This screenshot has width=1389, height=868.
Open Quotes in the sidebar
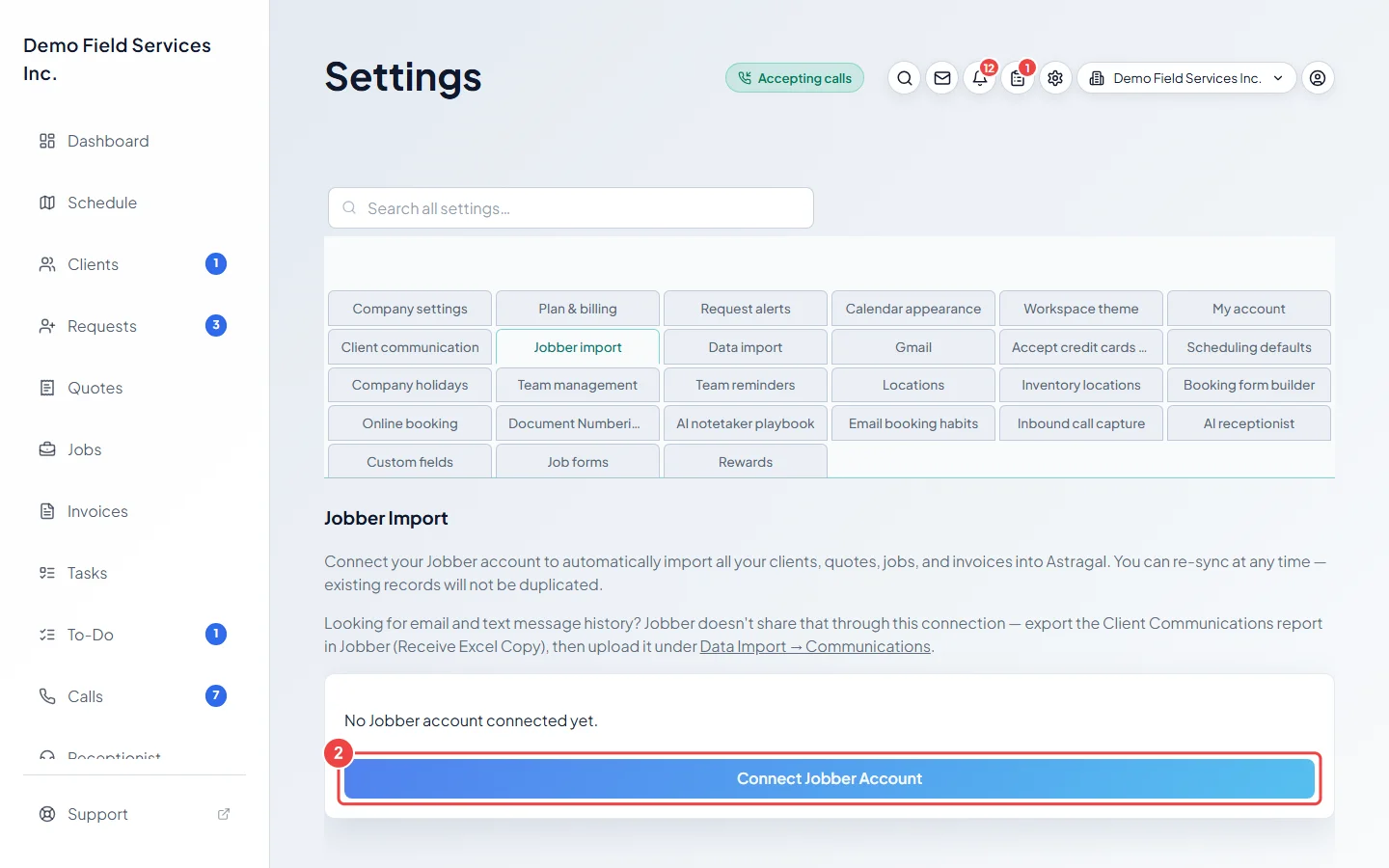coord(135,388)
